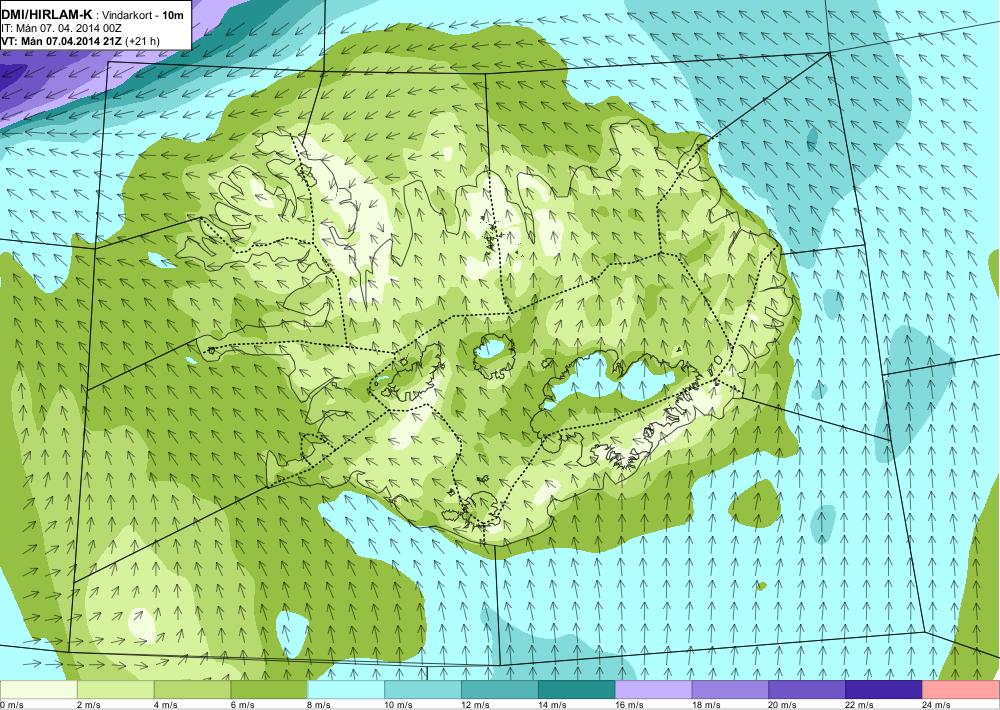Click the "2 m/s" legend label

point(89,705)
